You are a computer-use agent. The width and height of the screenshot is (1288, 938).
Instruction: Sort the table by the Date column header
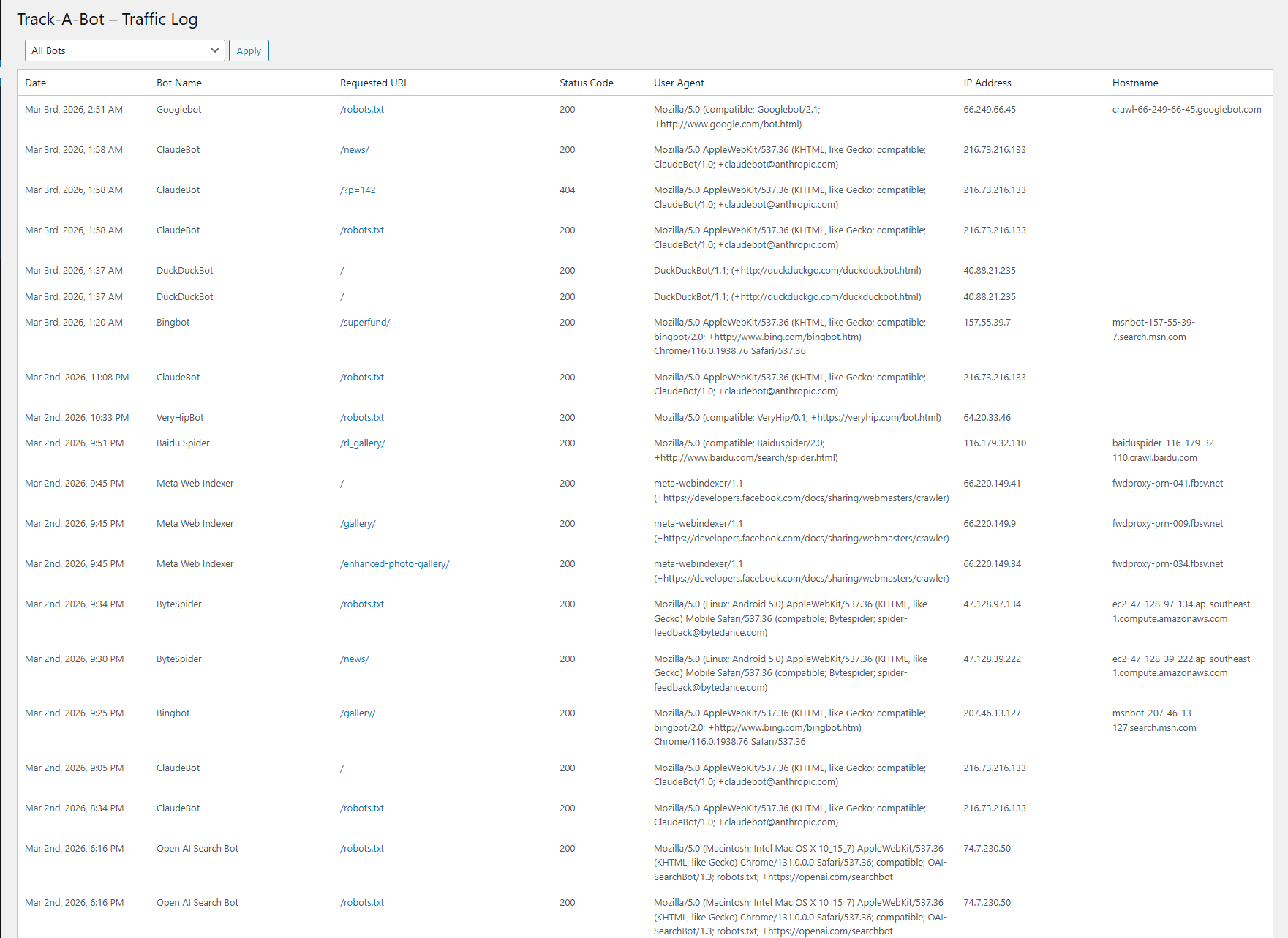point(35,83)
